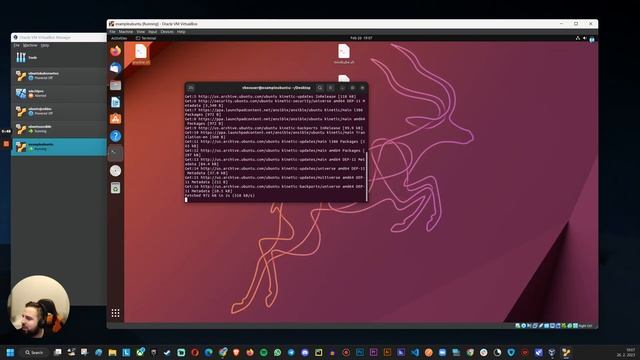
Task: Launch Thunderbird Mail in the Ubuntu dock
Action: (116, 68)
